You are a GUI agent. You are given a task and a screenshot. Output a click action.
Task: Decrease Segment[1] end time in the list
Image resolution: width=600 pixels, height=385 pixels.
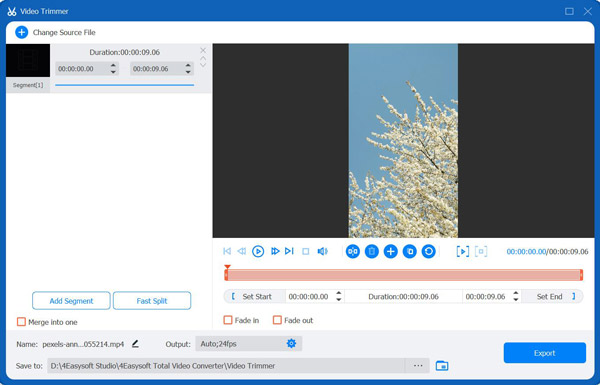pyautogui.click(x=188, y=72)
